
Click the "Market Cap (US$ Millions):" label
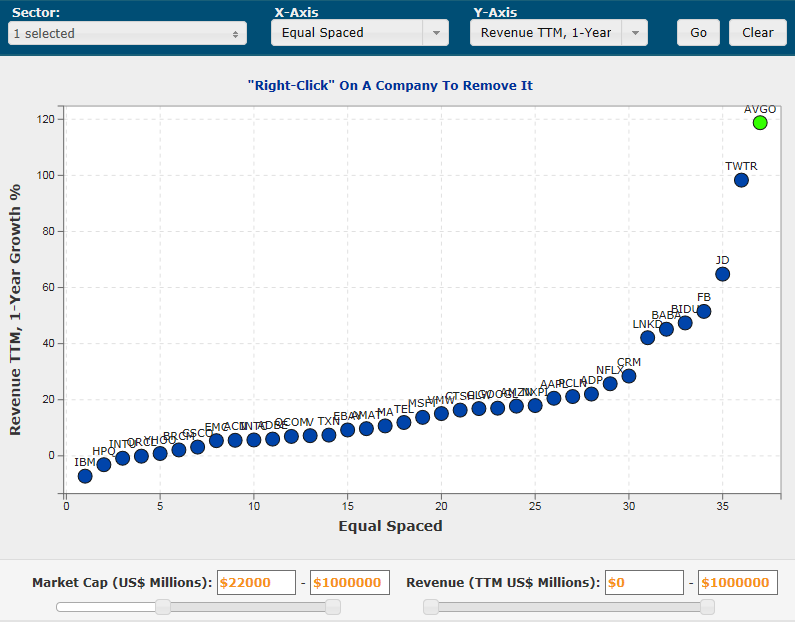[x=122, y=582]
